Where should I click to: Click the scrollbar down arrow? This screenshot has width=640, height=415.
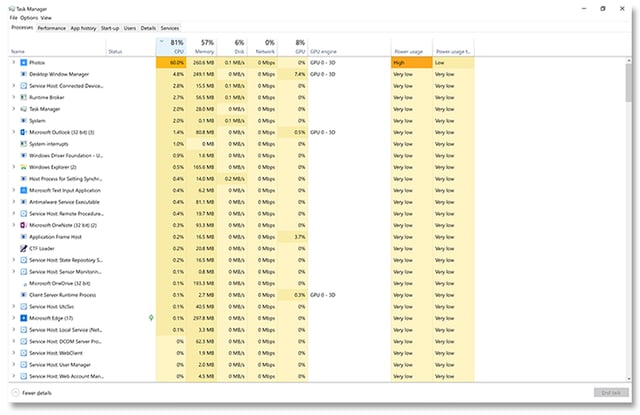point(629,379)
